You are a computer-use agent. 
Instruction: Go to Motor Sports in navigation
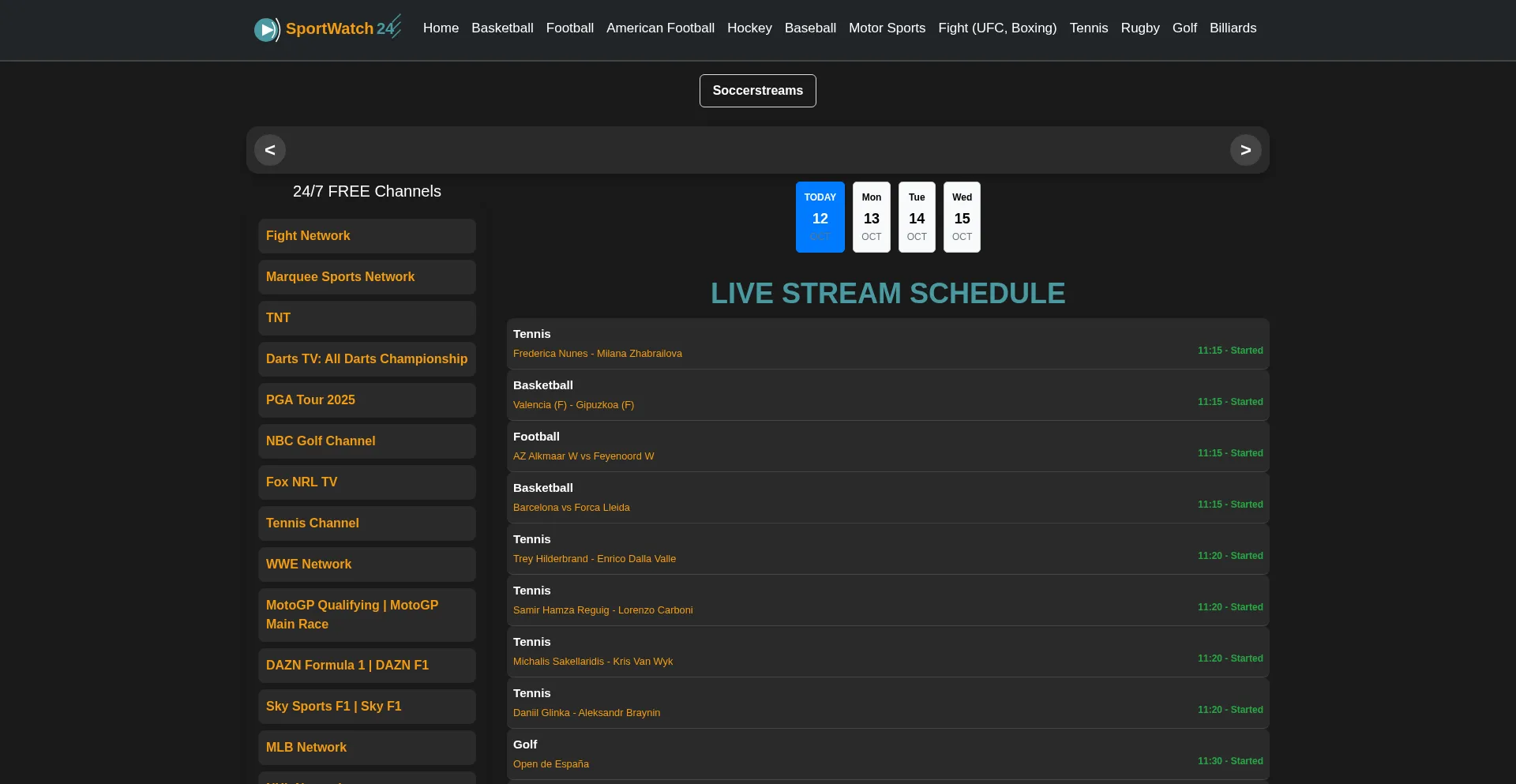[887, 28]
